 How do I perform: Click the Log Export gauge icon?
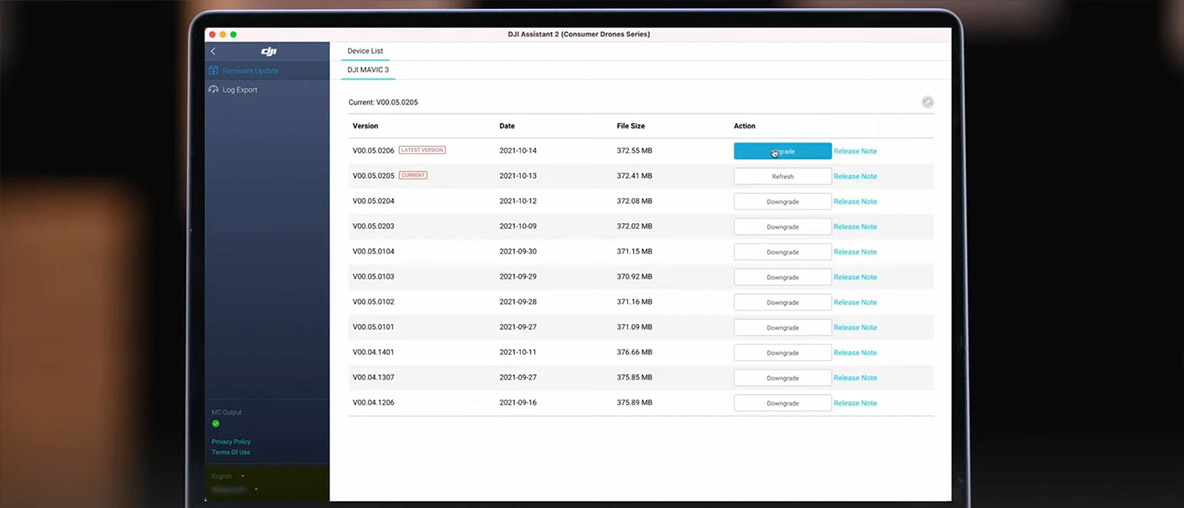pyautogui.click(x=213, y=90)
